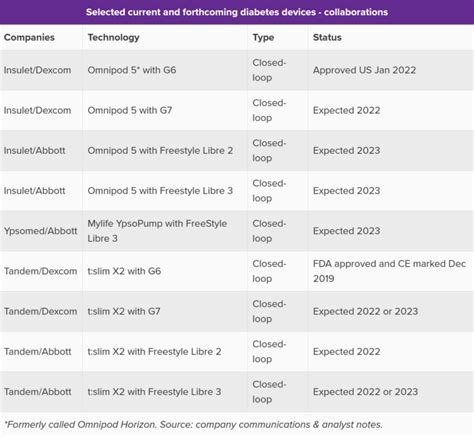Click Omnipod 5 with Freestyle Libre 2
This screenshot has width=474, height=437.
(160, 151)
